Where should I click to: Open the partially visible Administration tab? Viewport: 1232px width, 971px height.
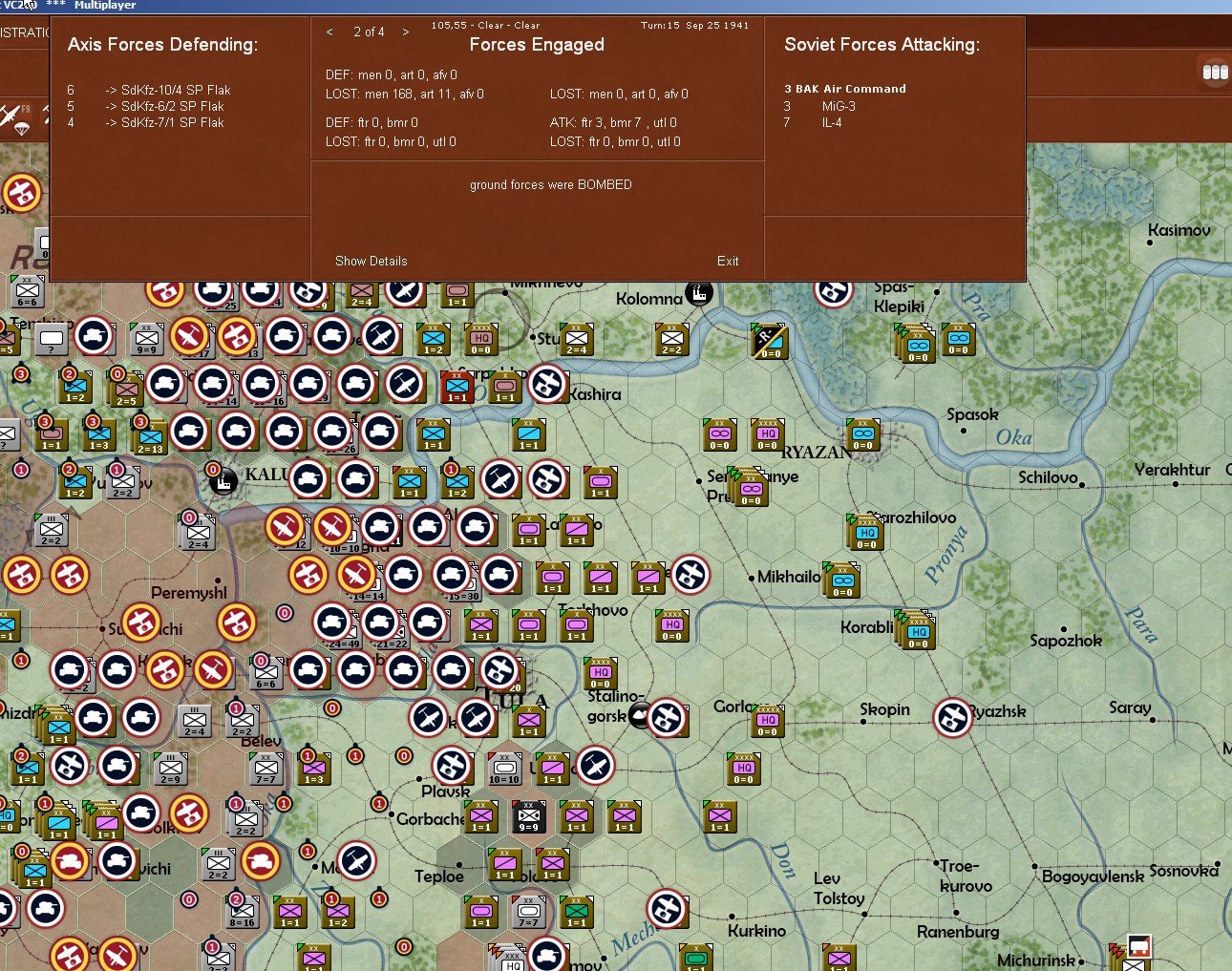[x=25, y=32]
